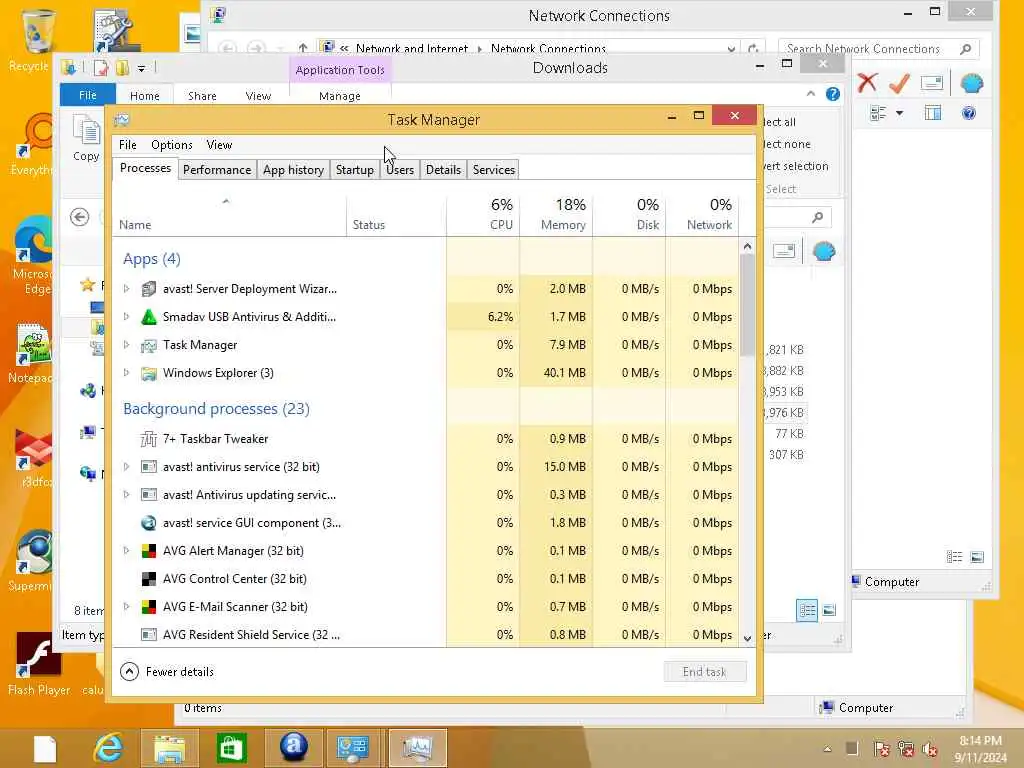The image size is (1024, 768).
Task: Open Network Connections address bar dropdown
Action: (x=731, y=48)
